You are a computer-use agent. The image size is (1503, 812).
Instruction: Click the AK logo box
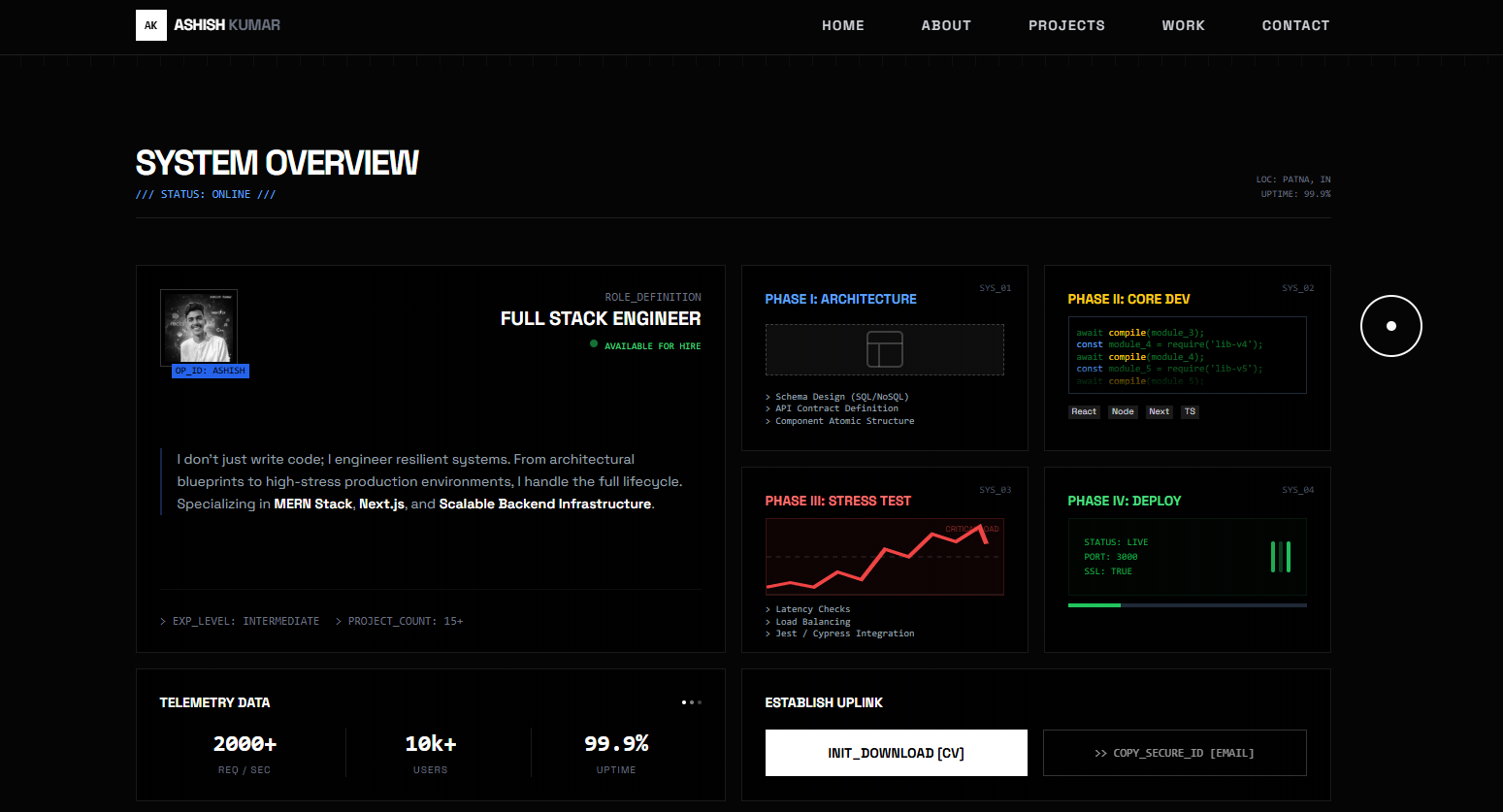coord(151,25)
